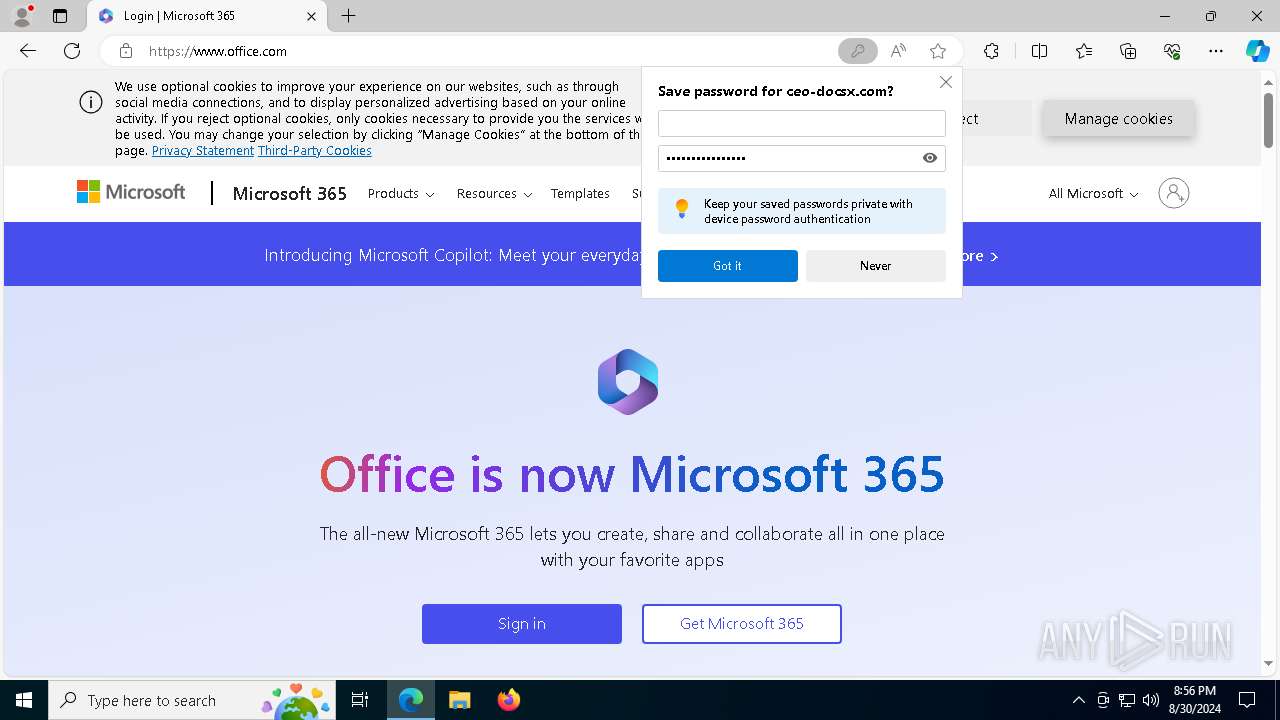Open a new tab with plus icon
Viewport: 1280px width, 720px height.
(348, 16)
